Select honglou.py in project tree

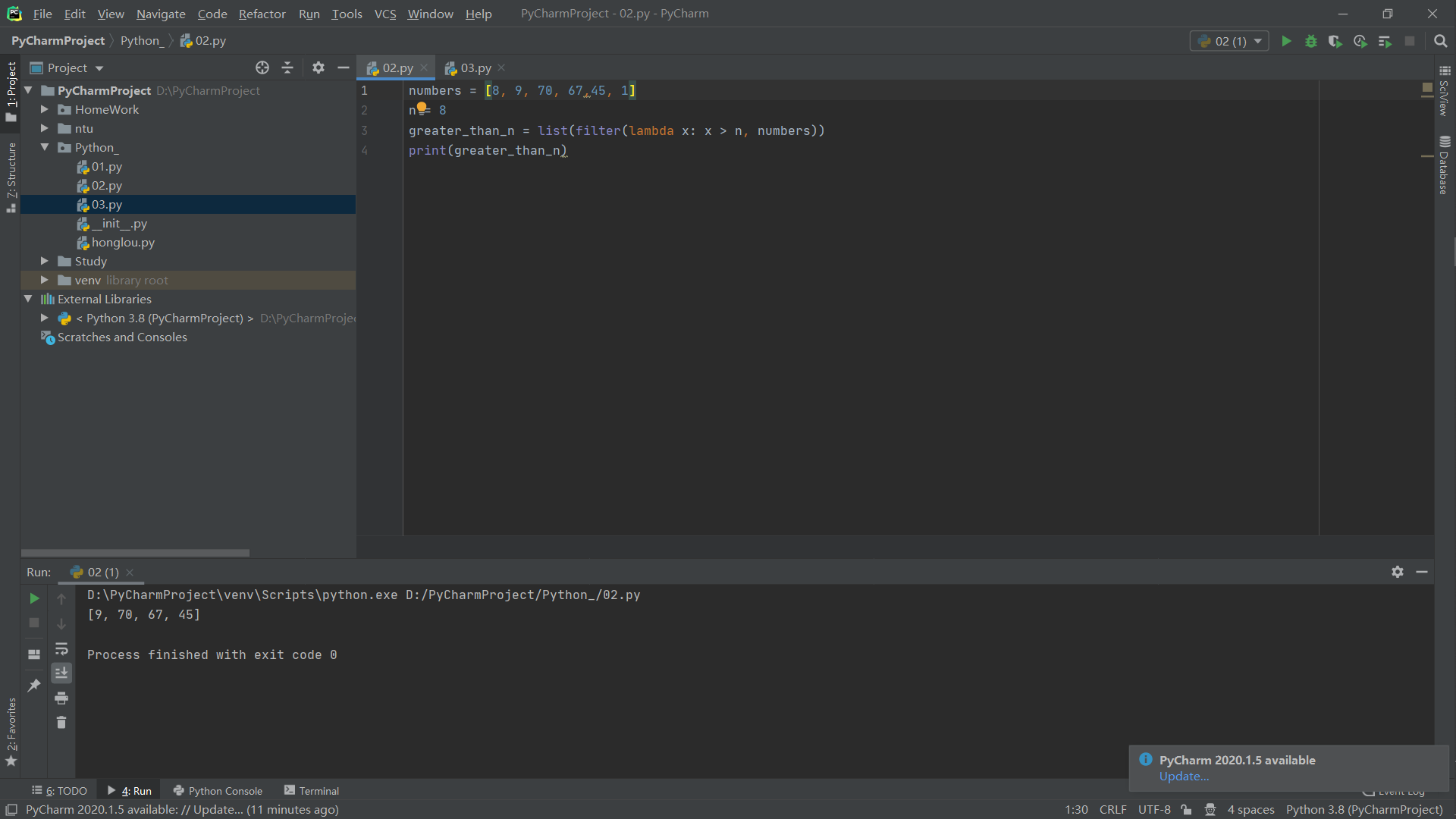click(123, 243)
